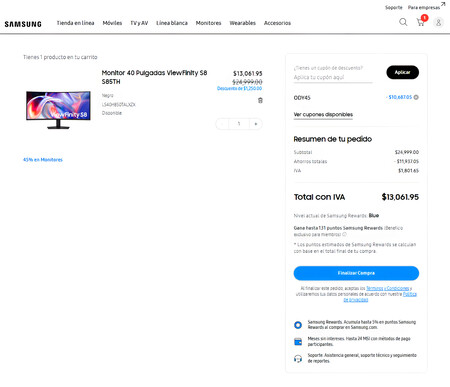Click Samsung Rewards info icon
Viewport: 450px width, 387px height.
point(344,234)
